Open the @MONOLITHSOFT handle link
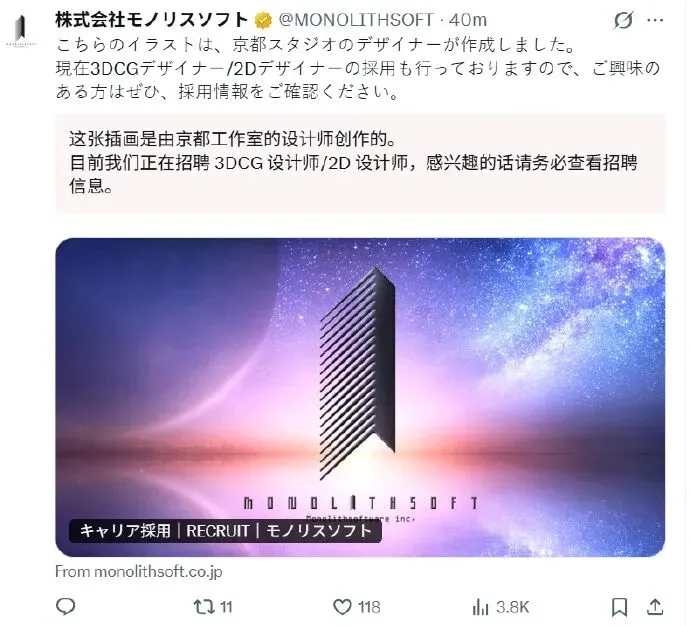The image size is (690, 626). click(x=356, y=20)
